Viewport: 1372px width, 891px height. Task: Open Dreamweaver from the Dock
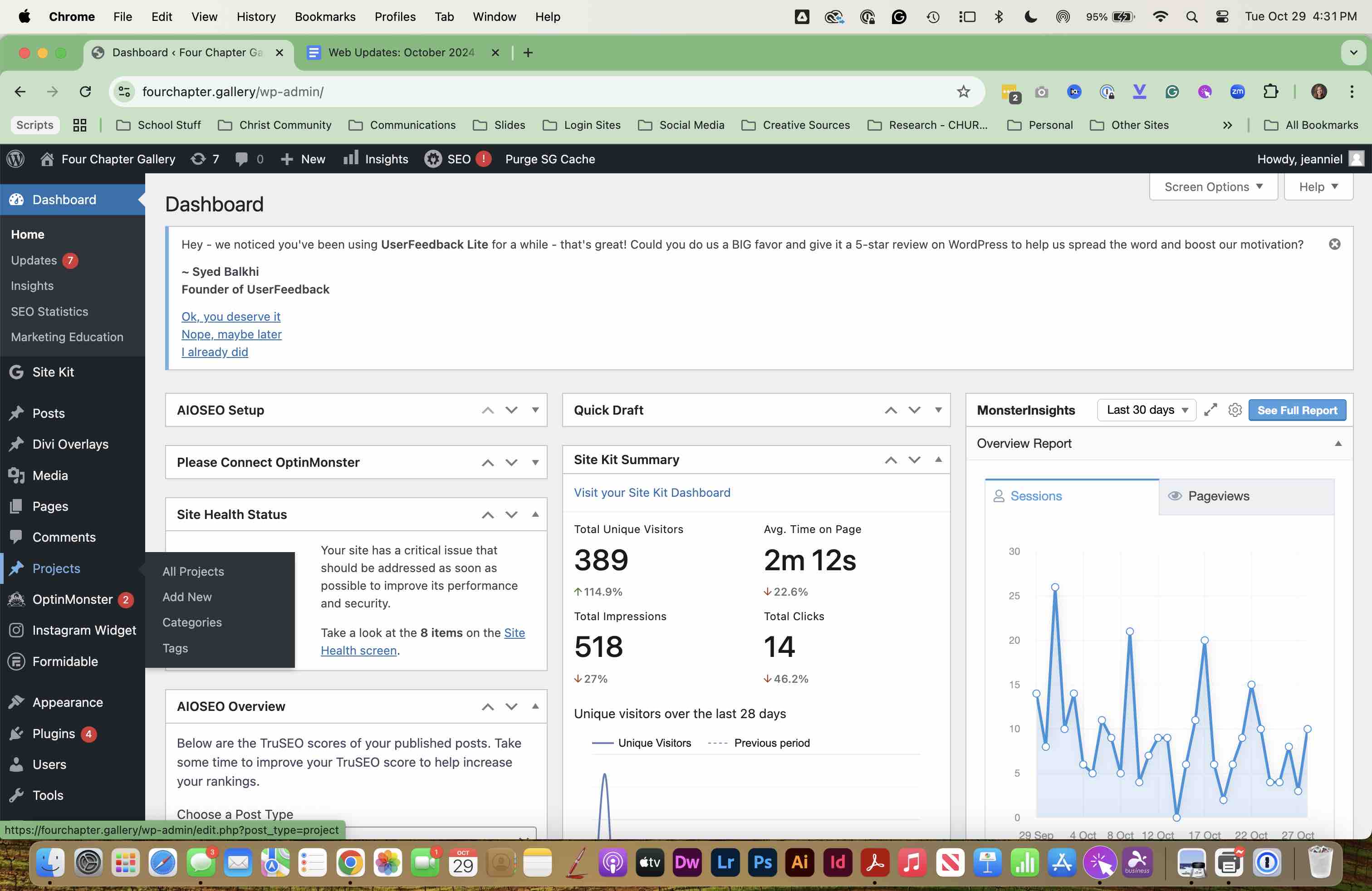[687, 863]
